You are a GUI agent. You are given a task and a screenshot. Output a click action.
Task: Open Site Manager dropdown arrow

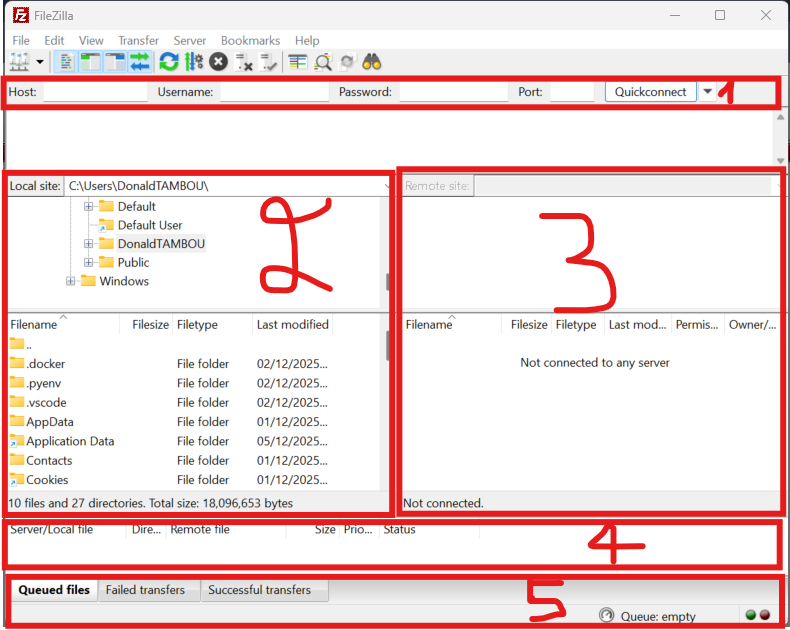[x=40, y=62]
